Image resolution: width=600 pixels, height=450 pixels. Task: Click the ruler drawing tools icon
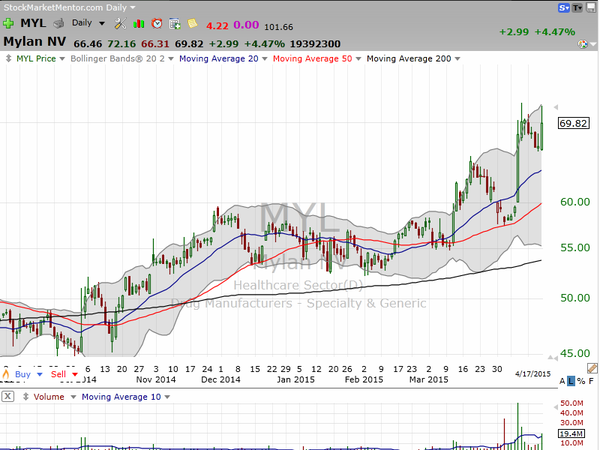coord(592,368)
